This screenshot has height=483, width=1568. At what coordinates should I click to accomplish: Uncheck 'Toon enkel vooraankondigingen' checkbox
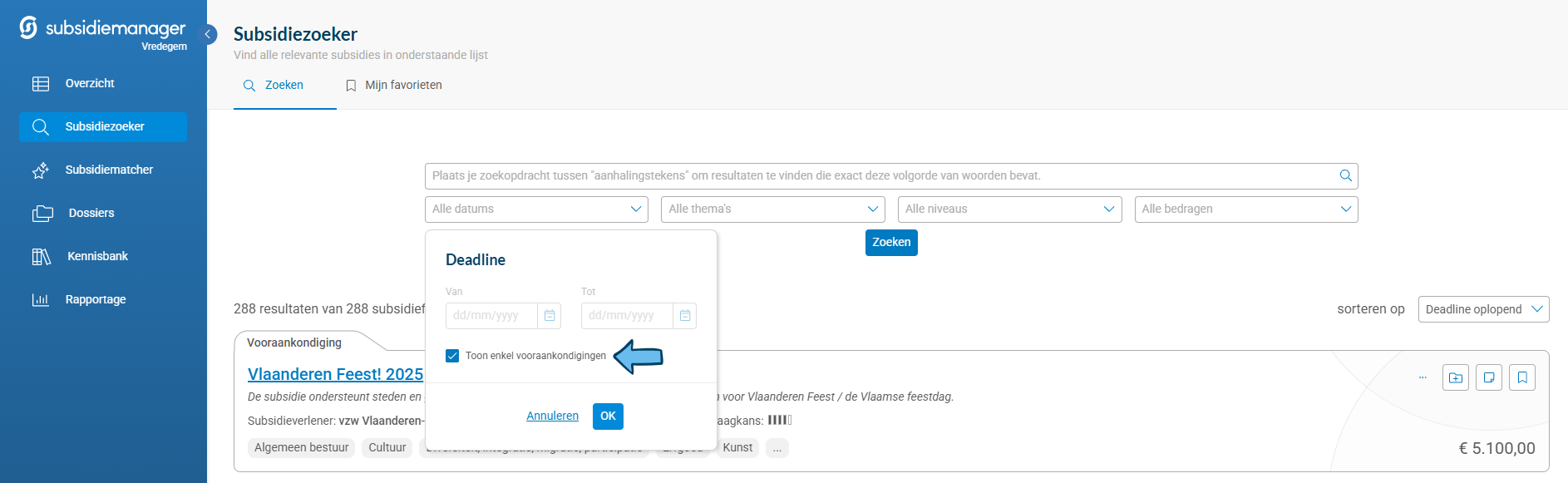(x=452, y=356)
